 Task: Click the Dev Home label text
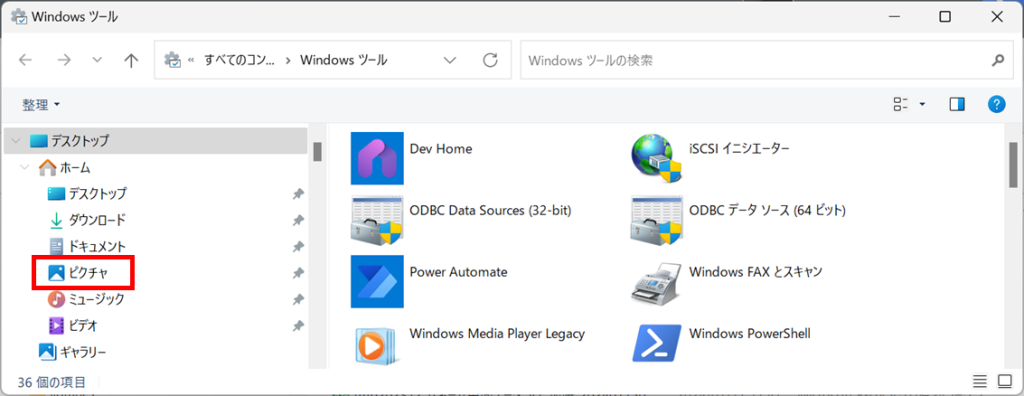(441, 149)
